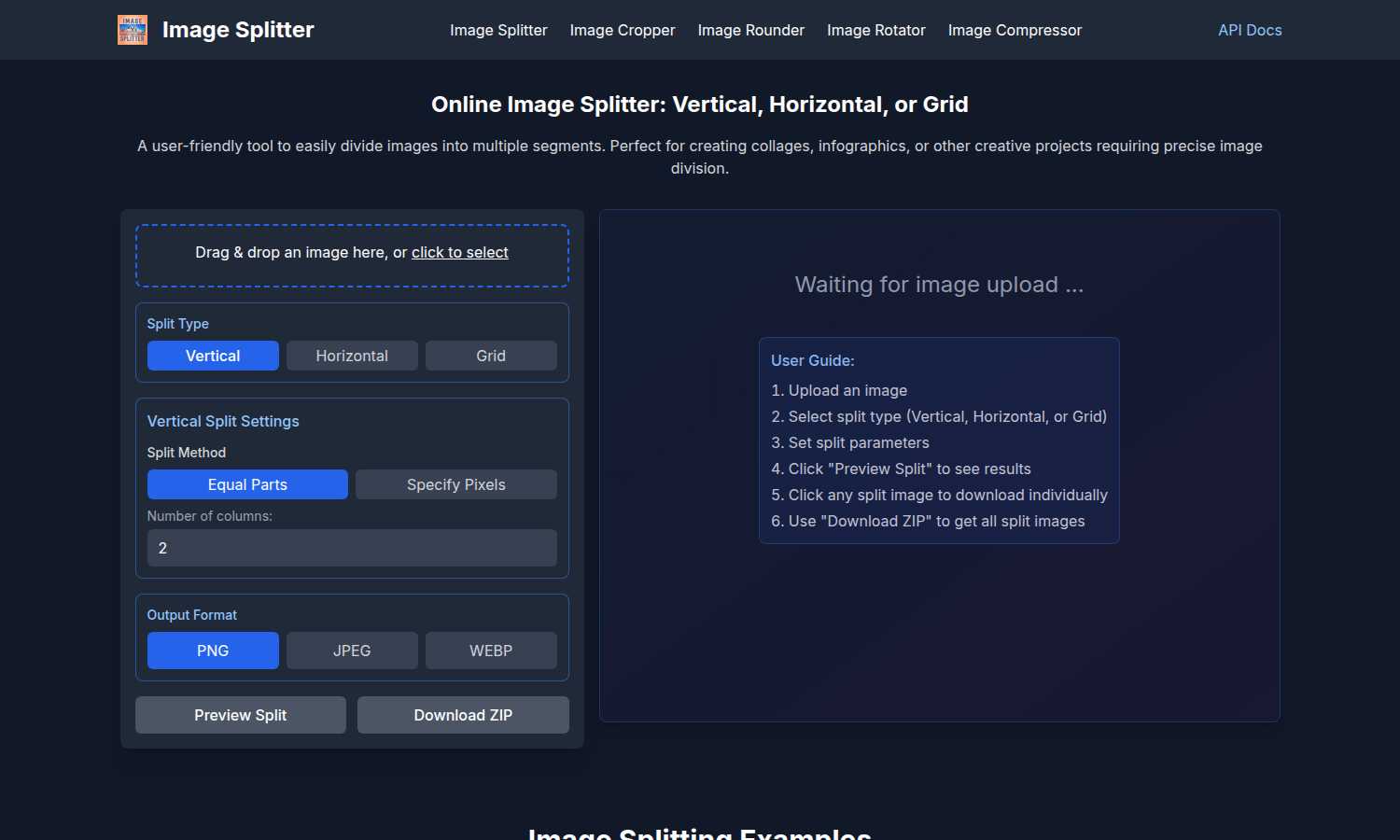Click the '3. Set split parameters' guide step
The image size is (1400, 840).
pos(850,442)
